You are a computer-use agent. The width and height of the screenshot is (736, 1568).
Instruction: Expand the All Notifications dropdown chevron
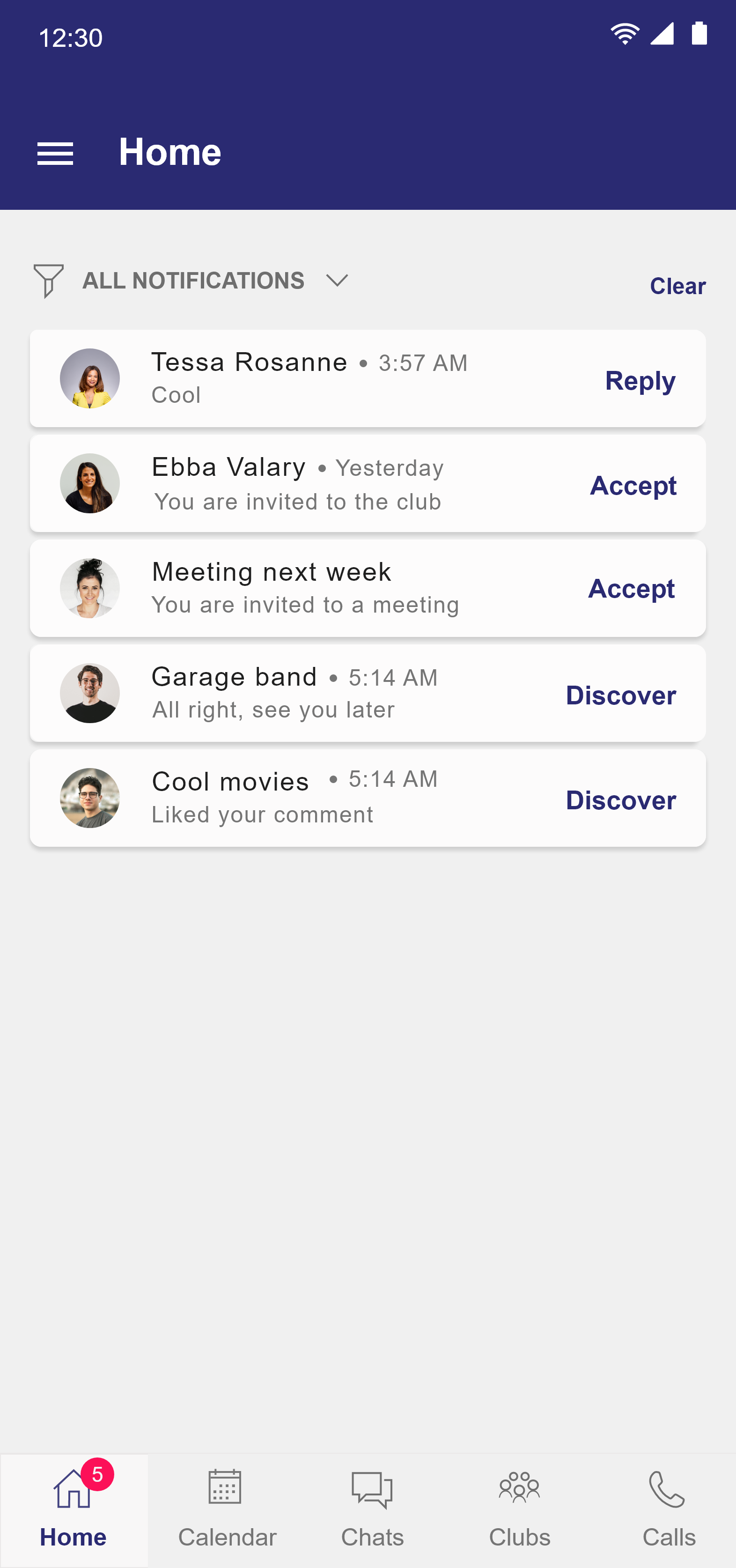coord(336,281)
